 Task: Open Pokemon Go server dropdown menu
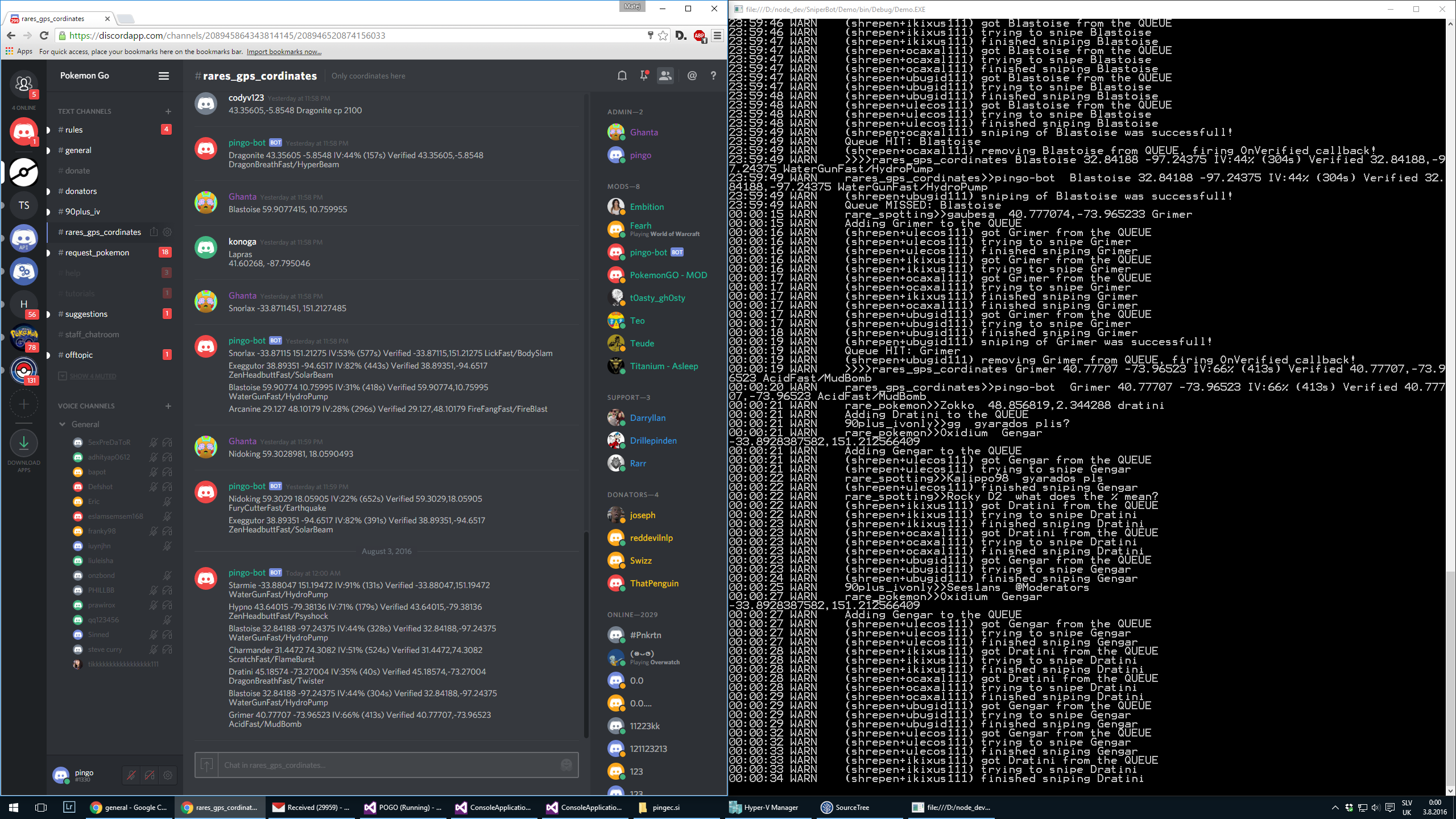point(163,76)
